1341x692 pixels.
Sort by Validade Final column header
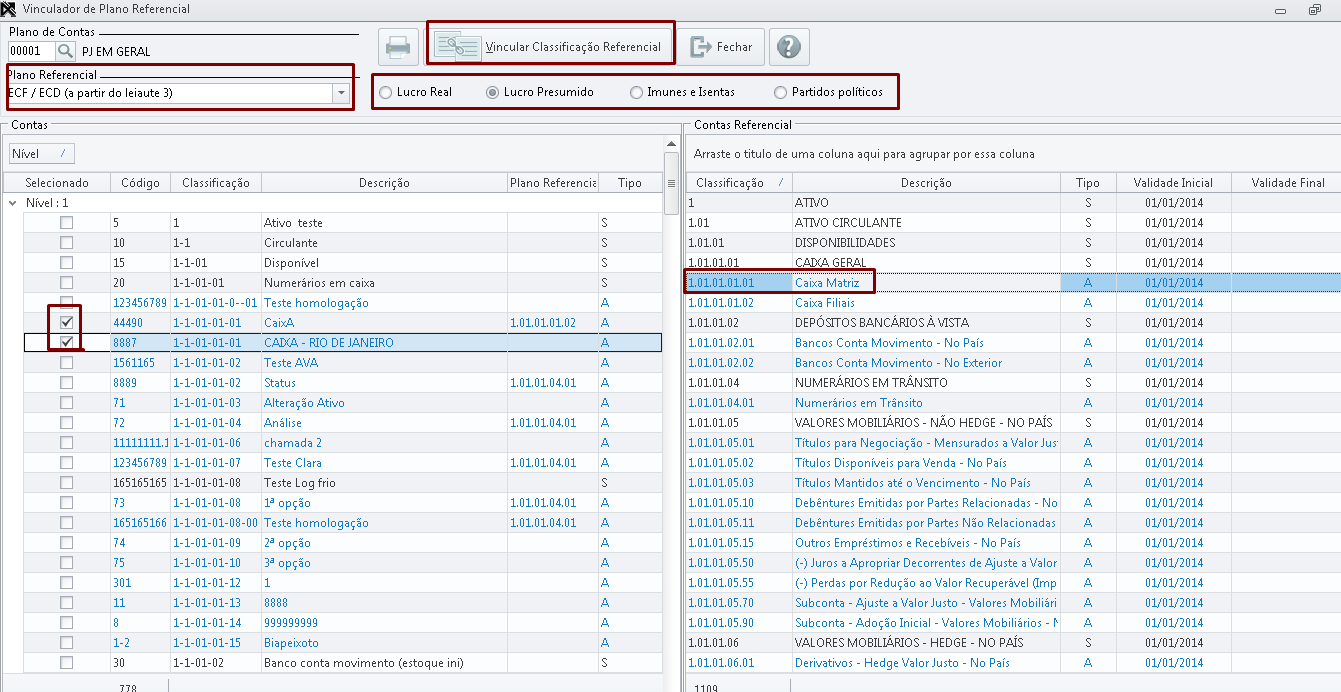click(1288, 183)
